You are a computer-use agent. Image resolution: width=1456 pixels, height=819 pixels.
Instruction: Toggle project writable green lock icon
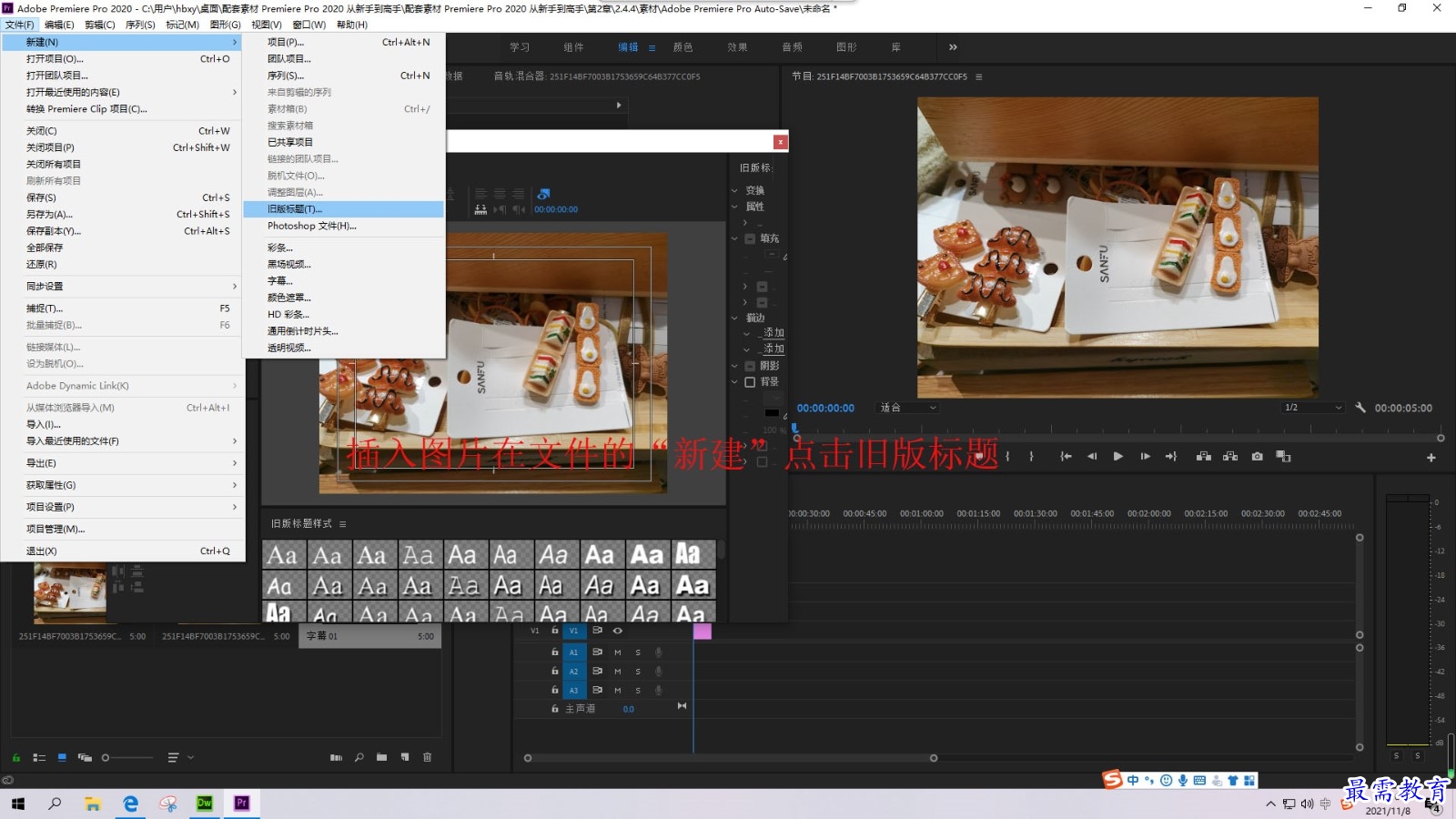pos(15,757)
